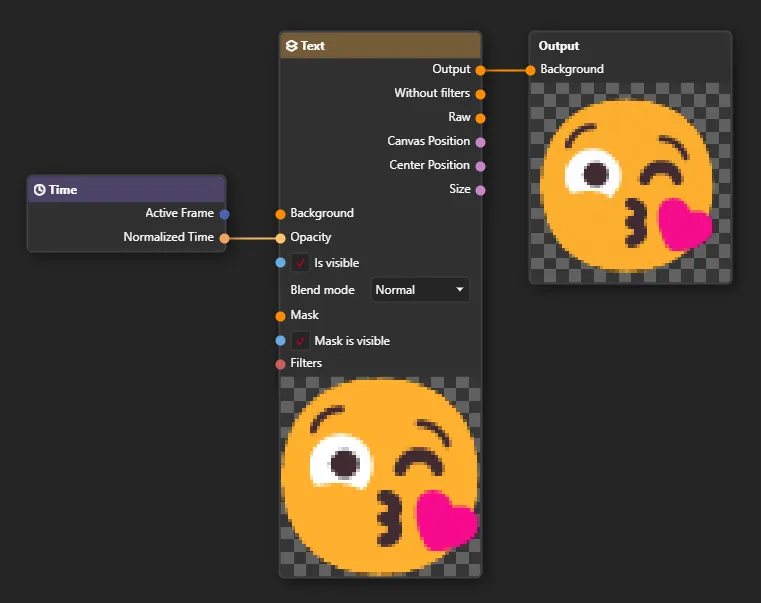Click the 'Size' label
Screen dimensions: 761x603
[460, 189]
